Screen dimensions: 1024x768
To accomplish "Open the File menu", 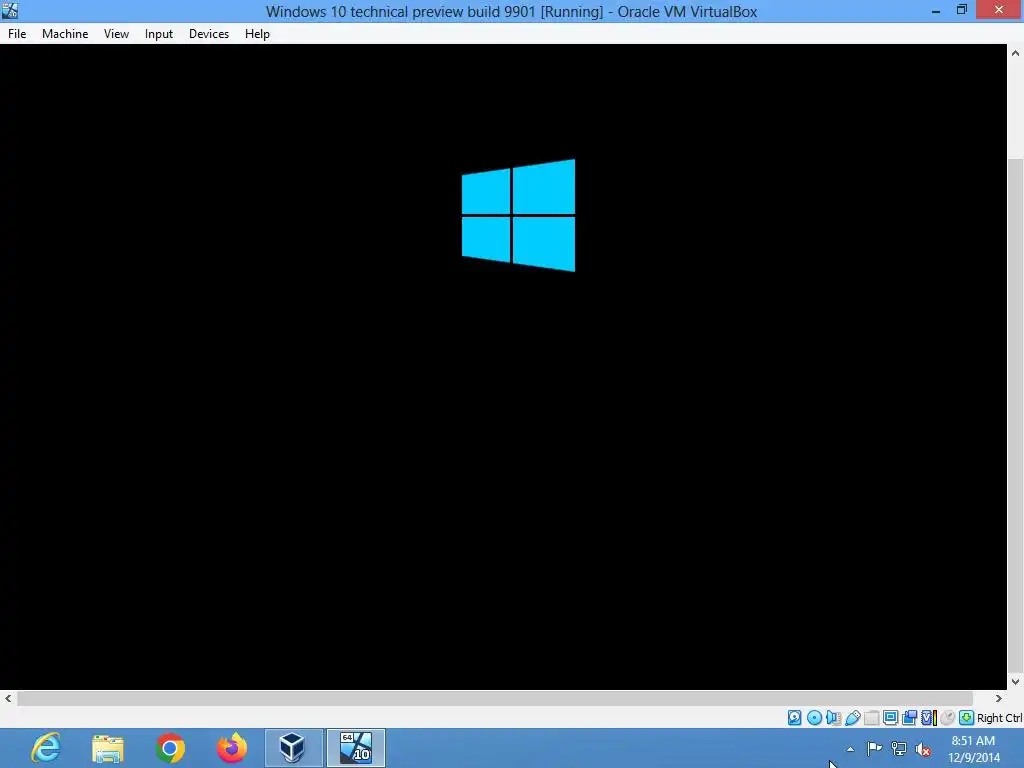I will click(x=17, y=34).
